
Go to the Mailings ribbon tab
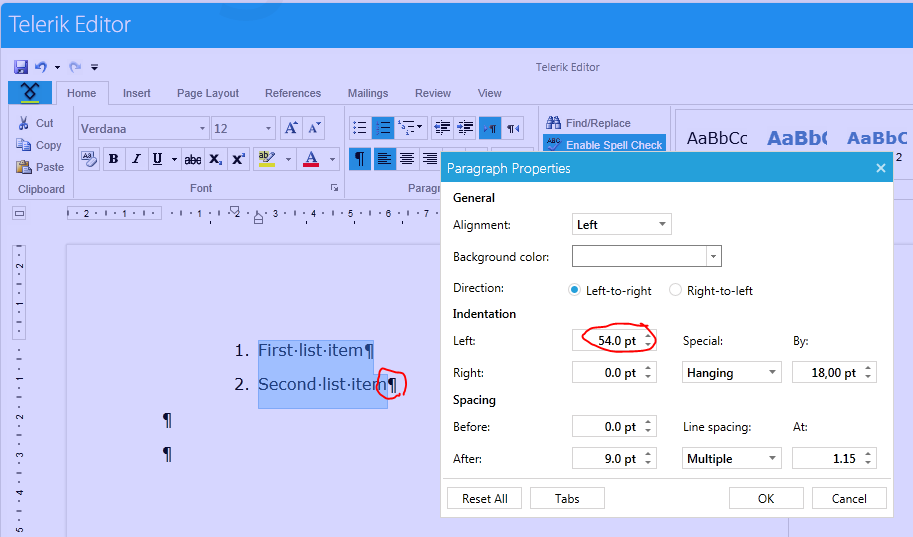(368, 93)
